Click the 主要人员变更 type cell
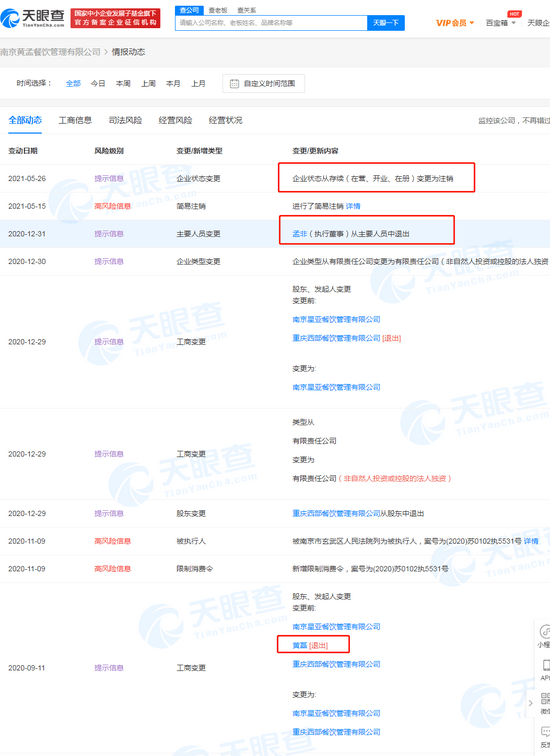The height and width of the screenshot is (756, 550). [x=198, y=233]
